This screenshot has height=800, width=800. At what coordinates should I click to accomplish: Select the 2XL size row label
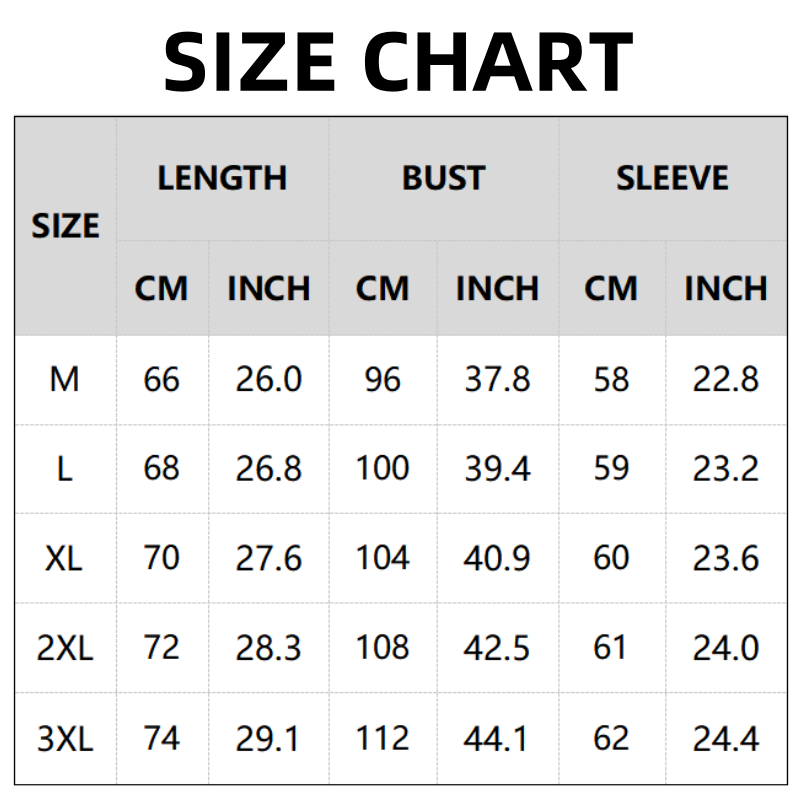pyautogui.click(x=64, y=648)
